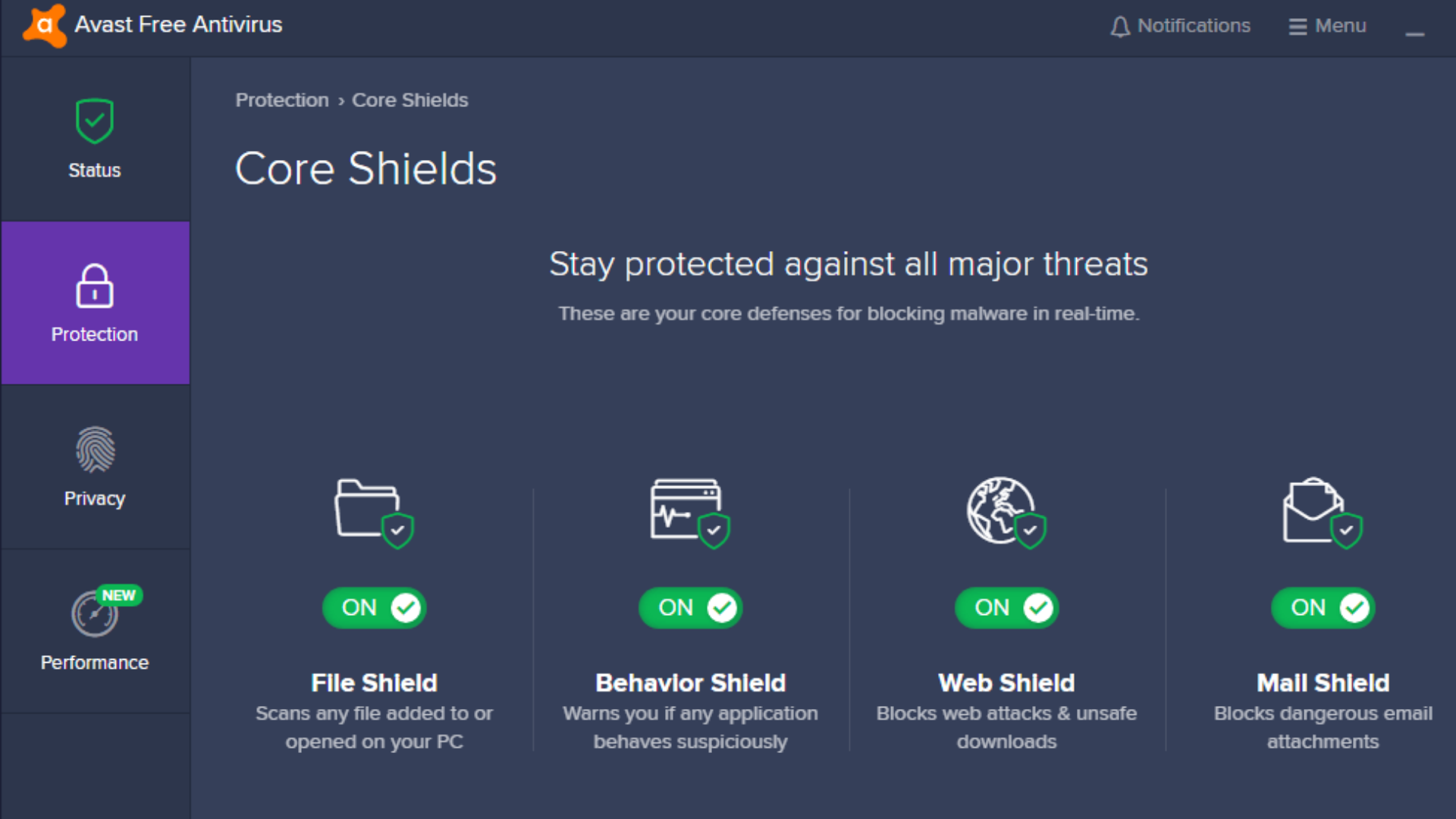Viewport: 1456px width, 819px height.
Task: Click the Privacy fingerprint icon
Action: tap(94, 449)
